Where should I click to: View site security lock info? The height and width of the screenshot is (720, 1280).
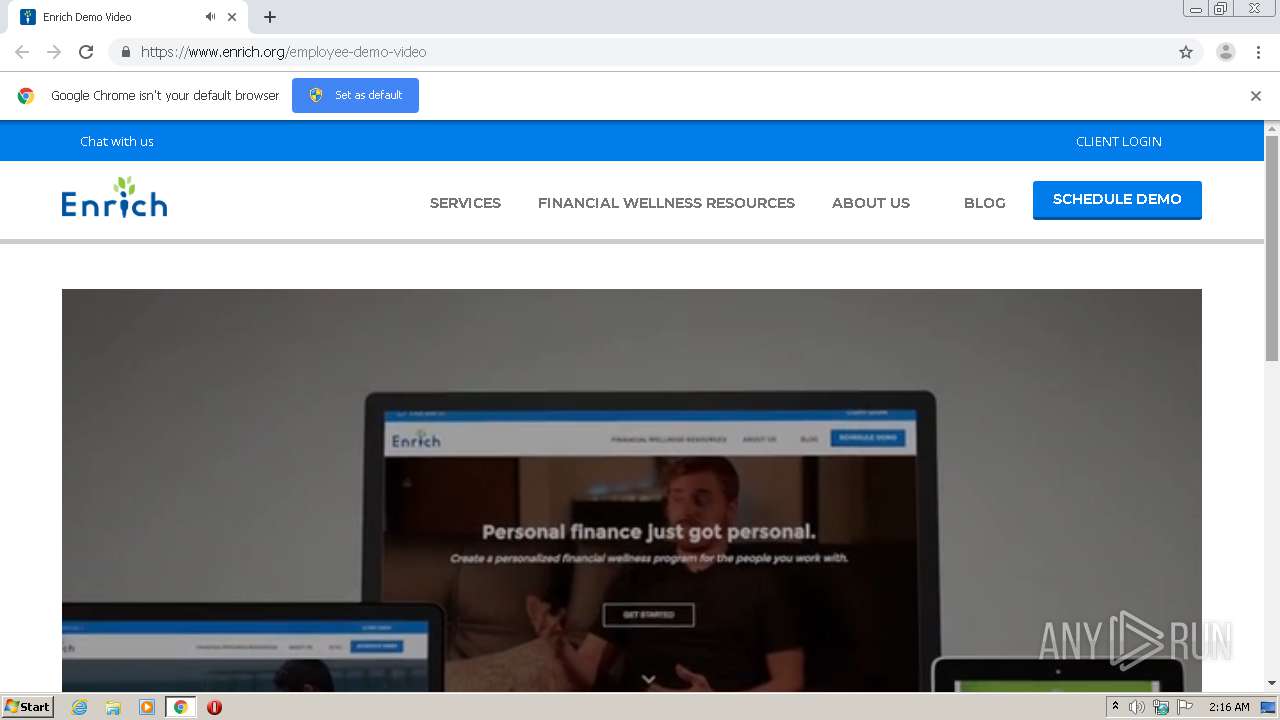click(125, 52)
